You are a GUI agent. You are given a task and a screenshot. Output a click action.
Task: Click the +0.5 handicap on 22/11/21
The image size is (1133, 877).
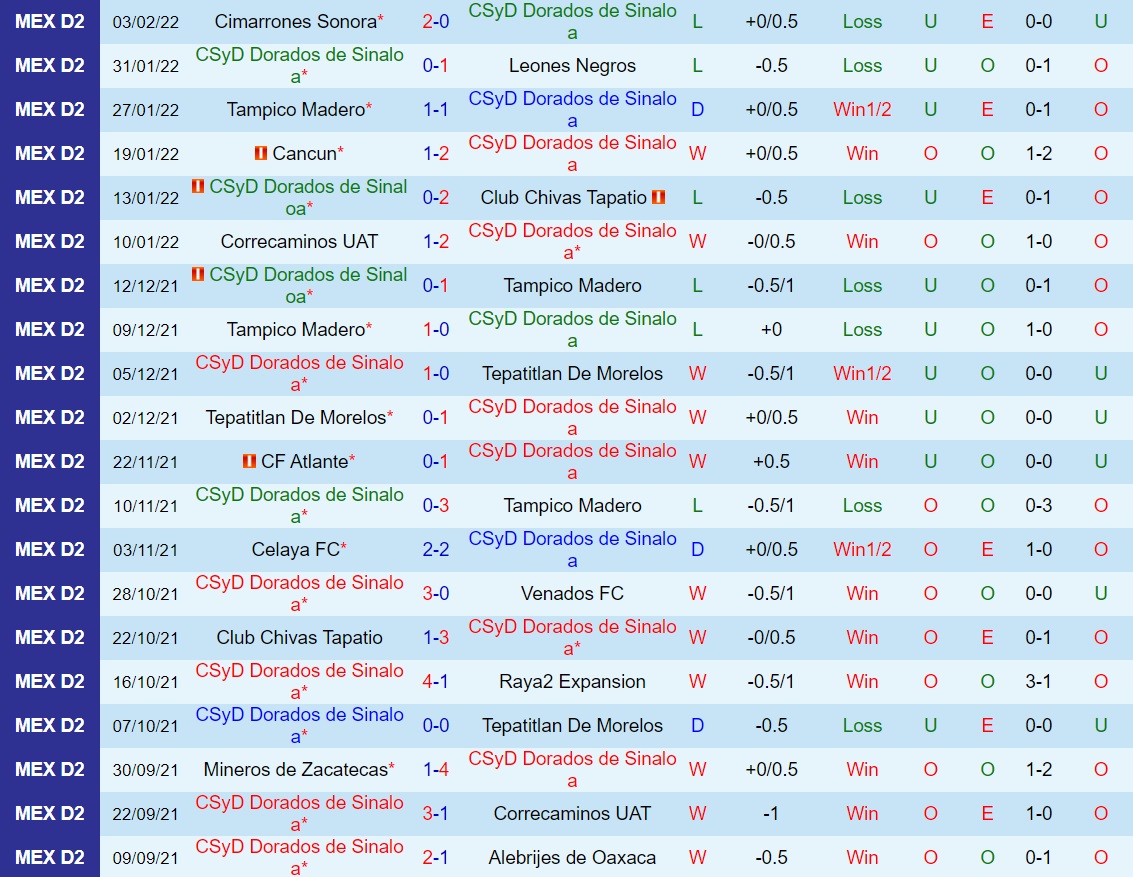772,462
